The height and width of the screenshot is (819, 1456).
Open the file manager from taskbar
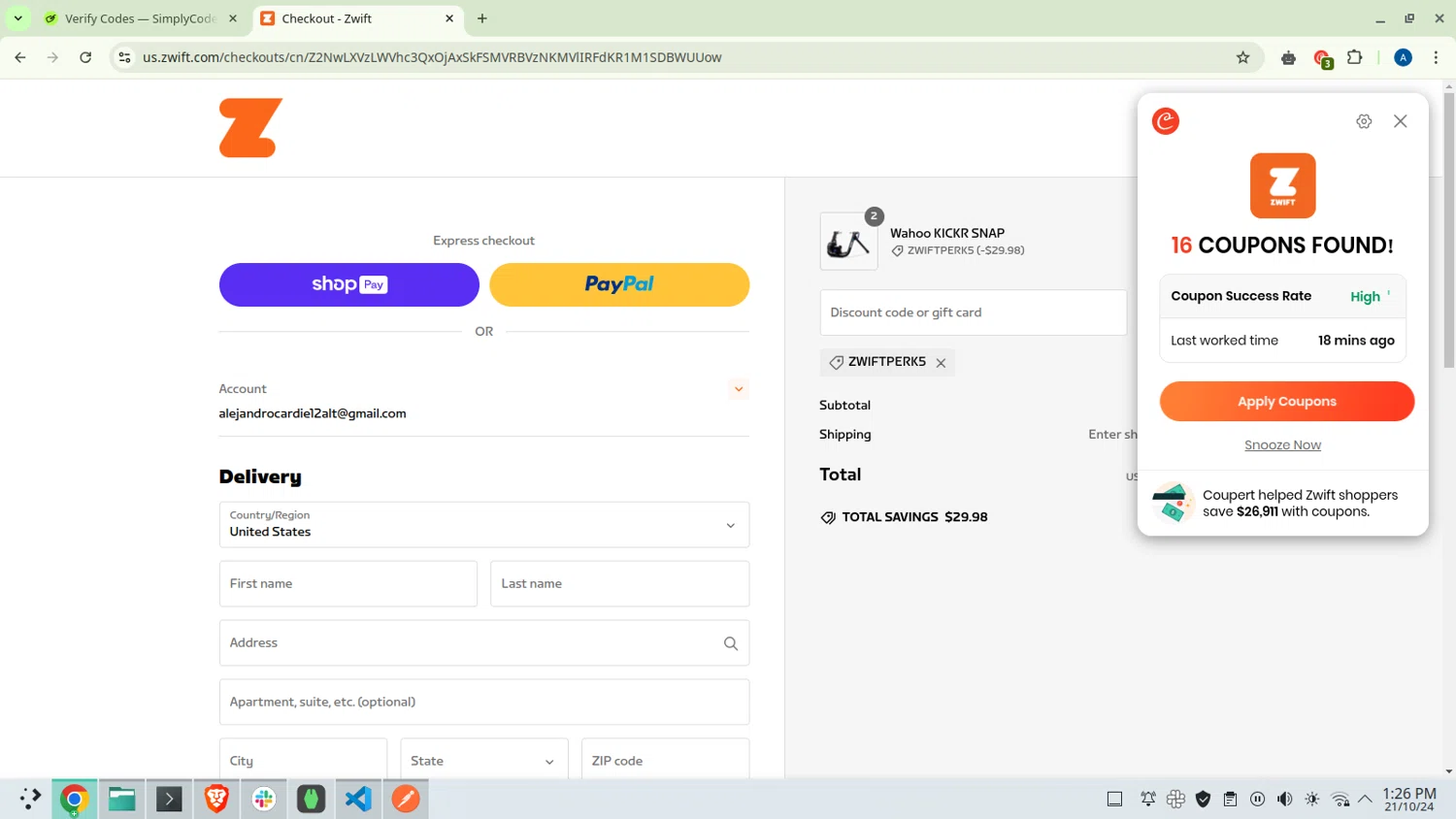[121, 799]
